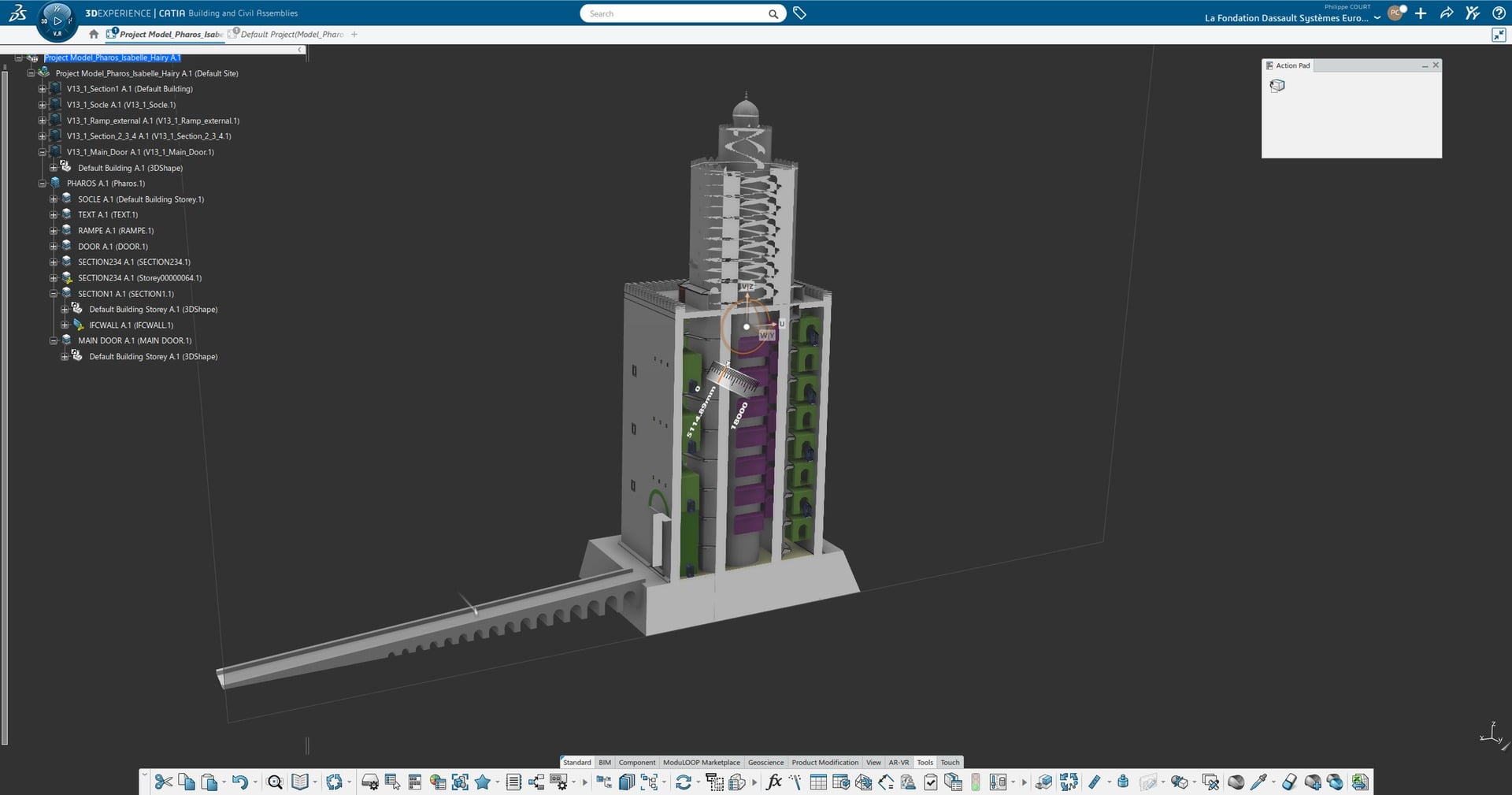Switch to the BIM toolbar tab
This screenshot has width=1512, height=795.
pyautogui.click(x=605, y=762)
